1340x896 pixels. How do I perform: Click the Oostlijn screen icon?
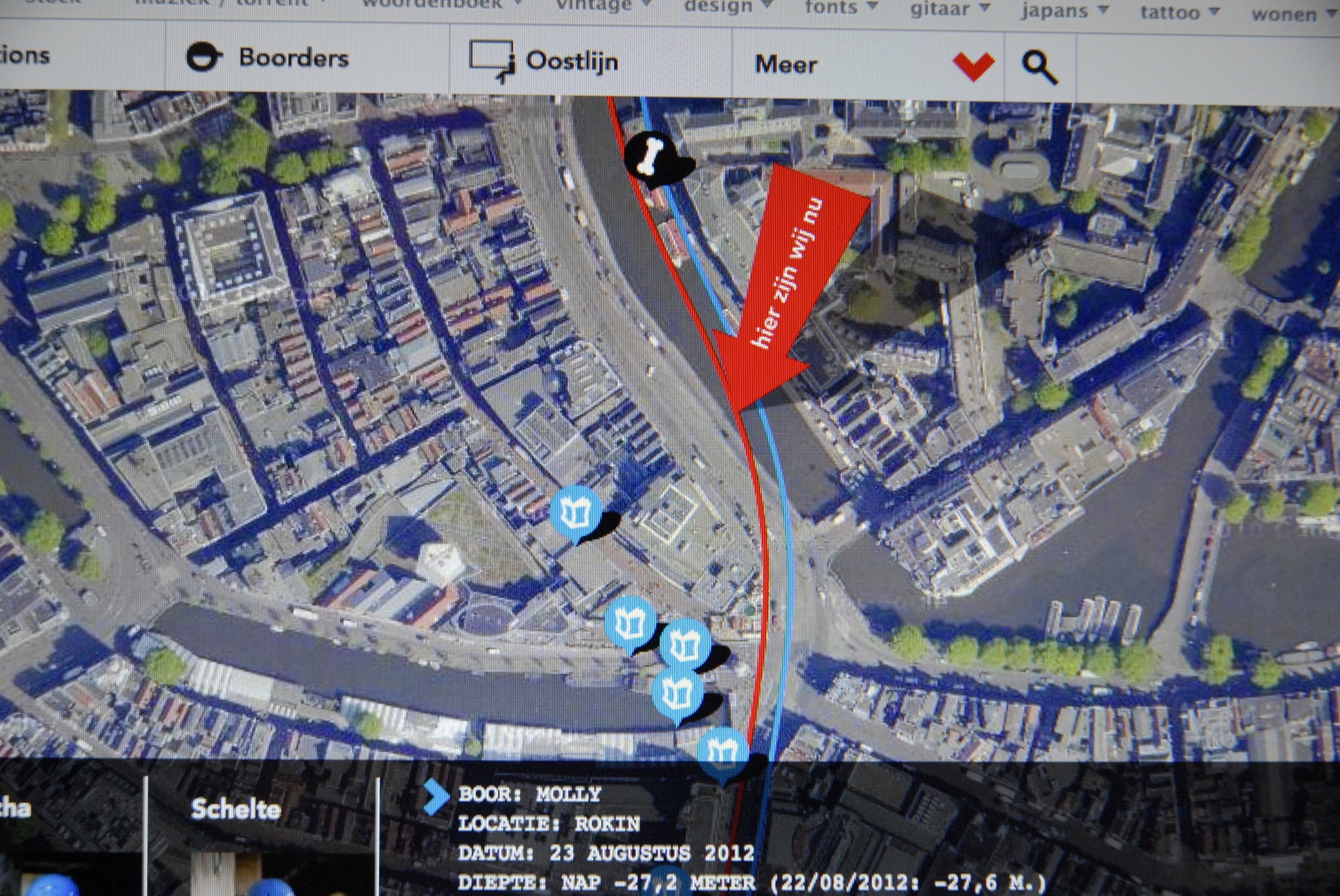point(491,61)
